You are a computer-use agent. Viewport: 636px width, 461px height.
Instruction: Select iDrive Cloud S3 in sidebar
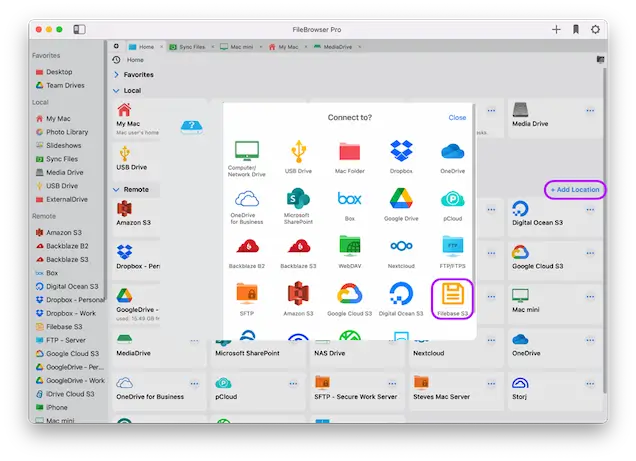pyautogui.click(x=70, y=394)
